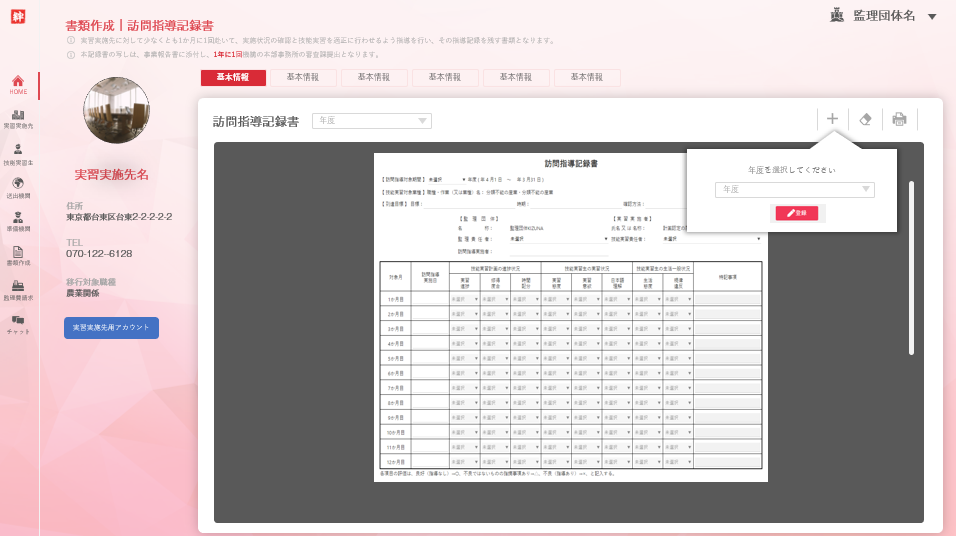
Task: Open 監理費請求 billing section
Action: 18,290
